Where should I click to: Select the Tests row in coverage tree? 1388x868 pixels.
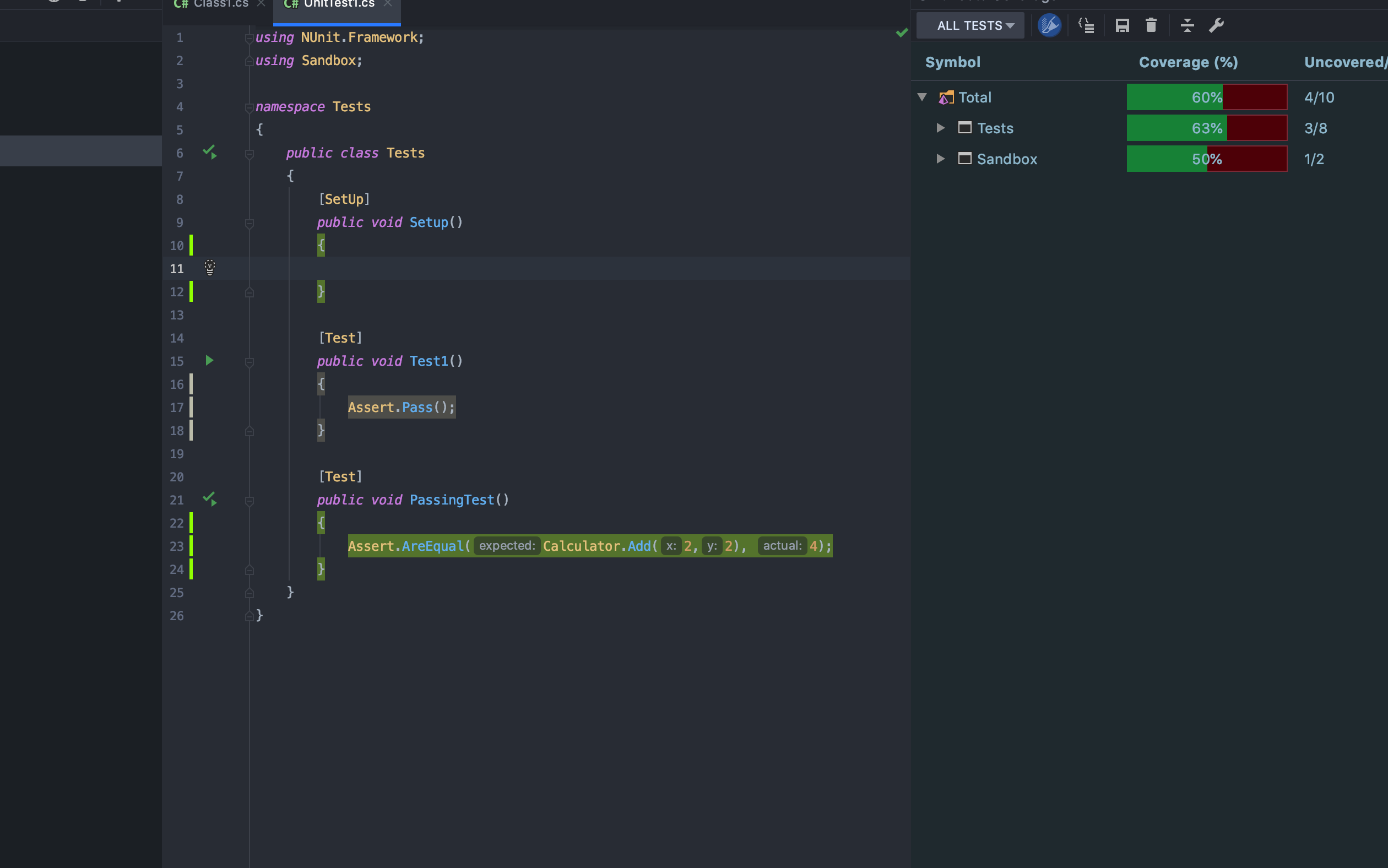[1150, 128]
